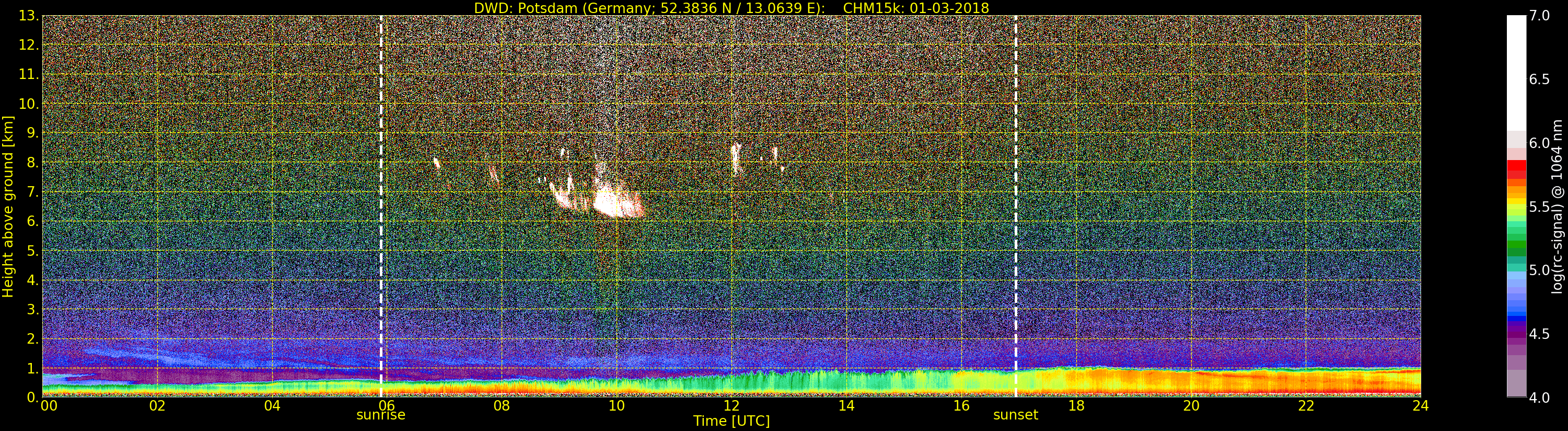Click the "02" time axis tick label

click(x=157, y=406)
